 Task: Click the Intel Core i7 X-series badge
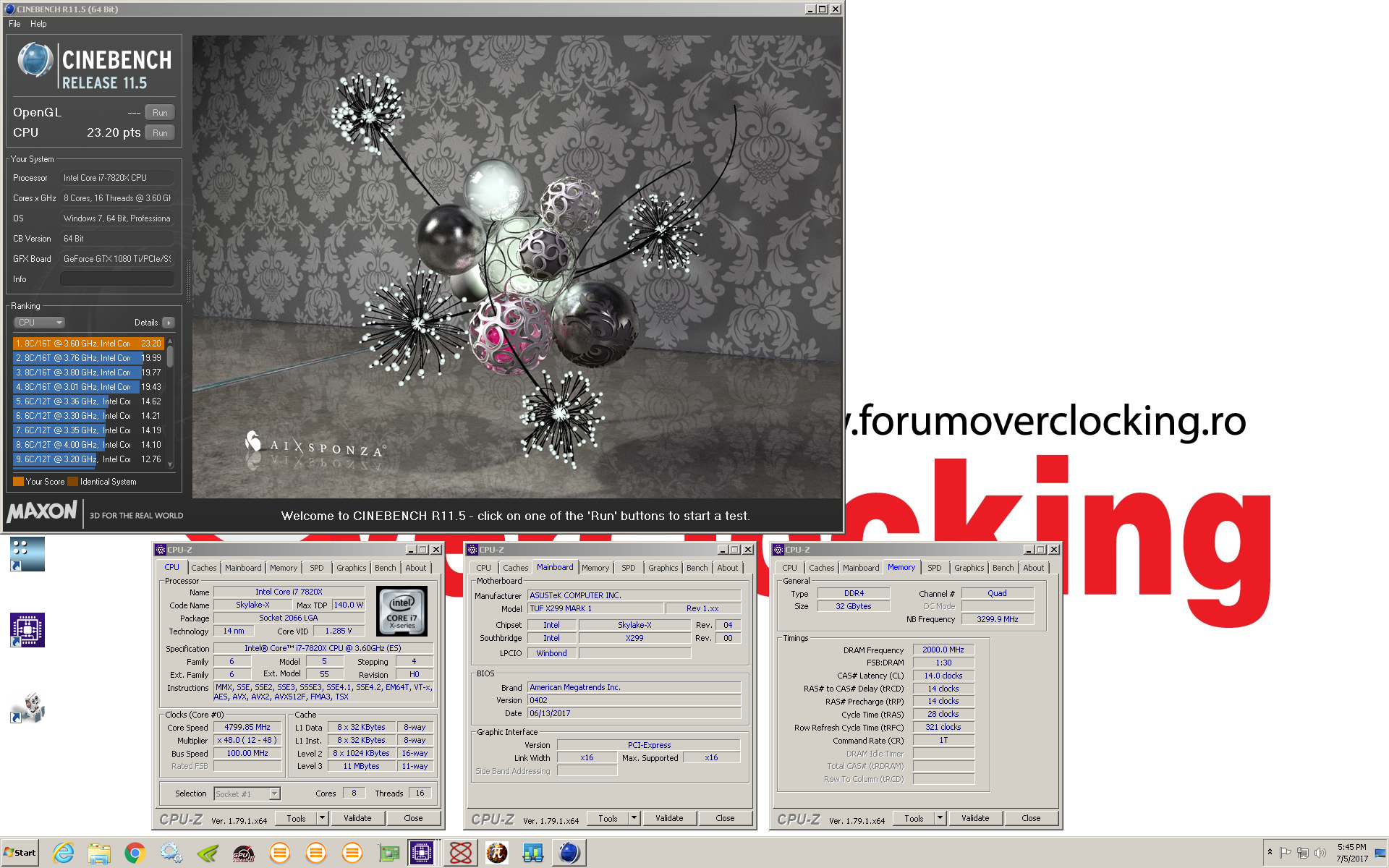[402, 611]
